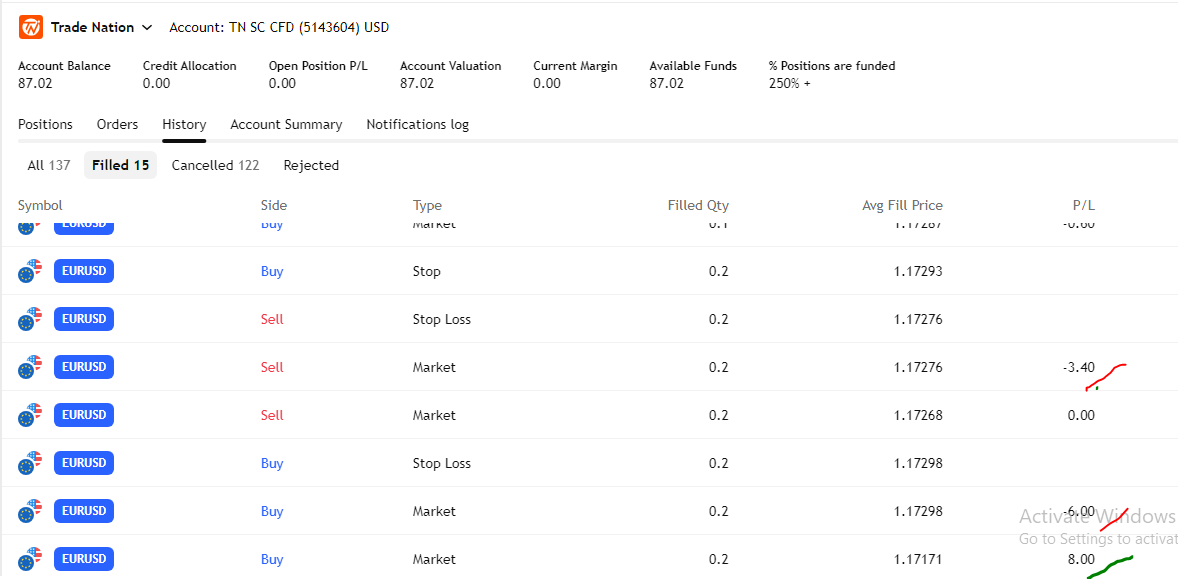Sort by the Avg Fill Price column header
The image size is (1178, 579).
pos(902,205)
